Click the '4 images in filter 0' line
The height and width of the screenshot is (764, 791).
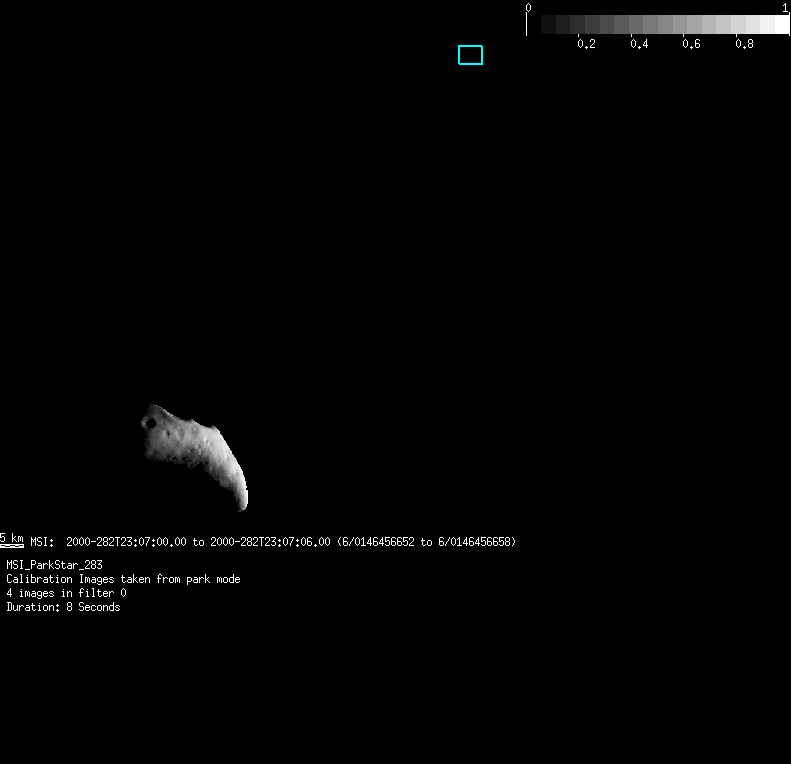pyautogui.click(x=66, y=593)
